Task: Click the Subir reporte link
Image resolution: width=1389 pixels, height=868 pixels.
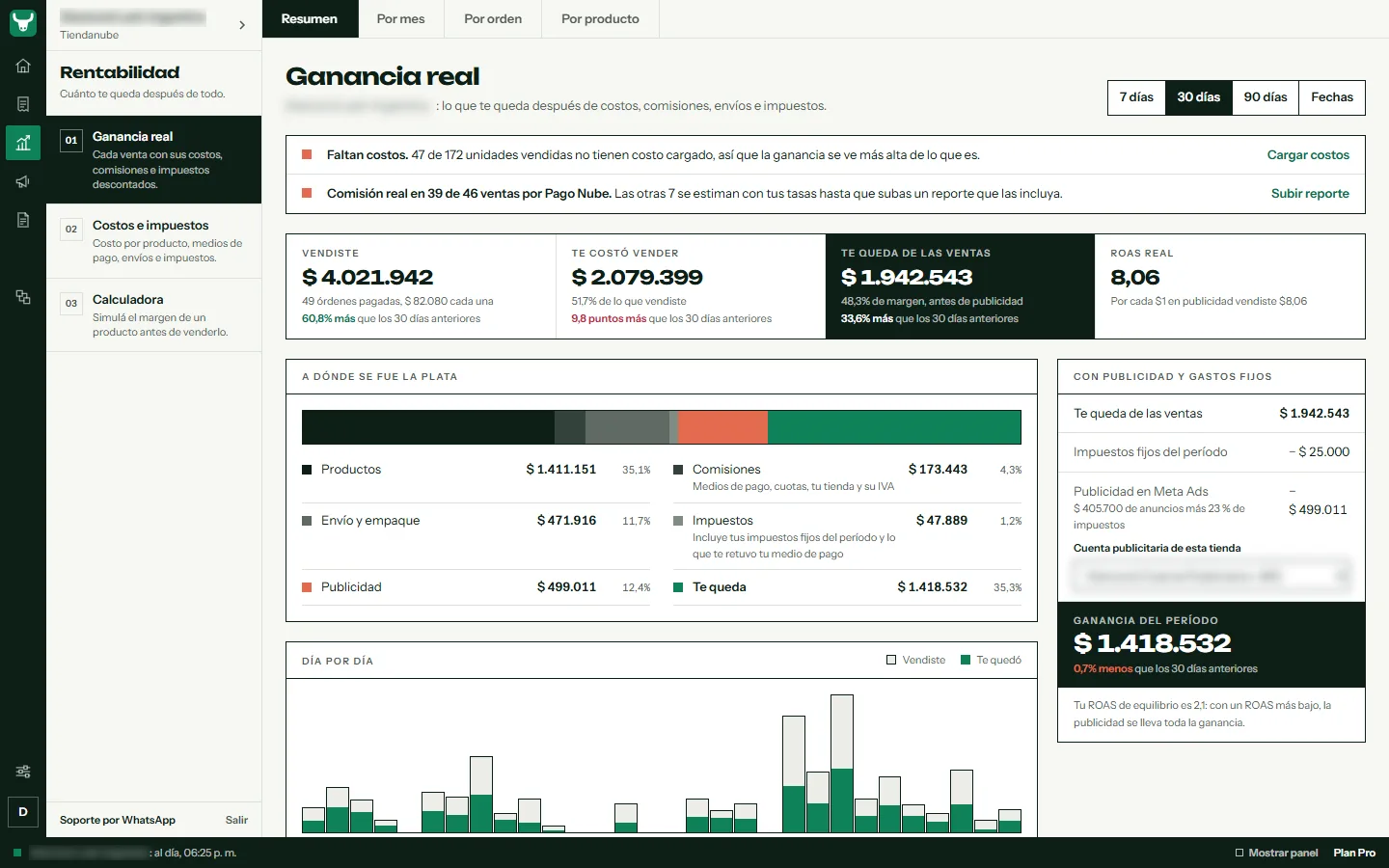Action: click(1310, 193)
